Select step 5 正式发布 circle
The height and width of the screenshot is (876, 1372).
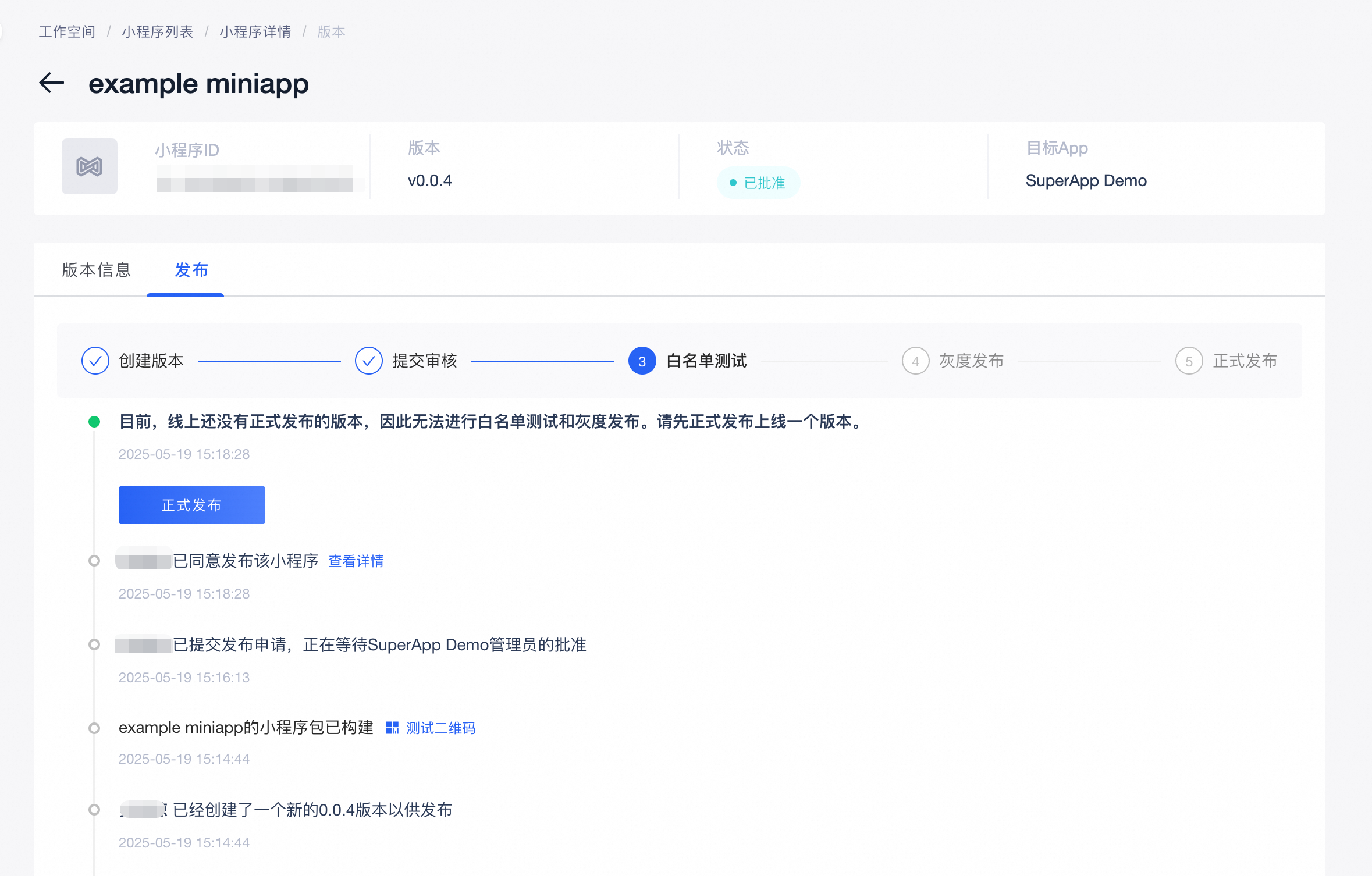[x=1189, y=361]
